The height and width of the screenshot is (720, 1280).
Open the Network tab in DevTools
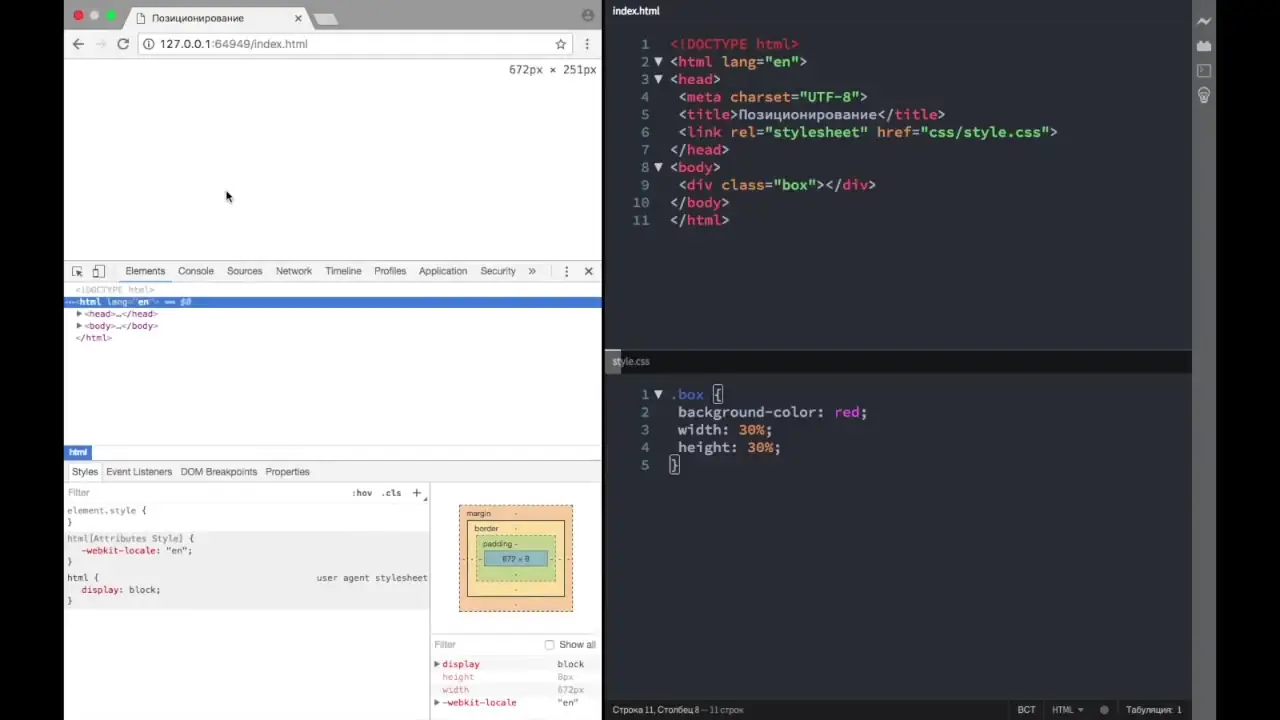pos(294,271)
